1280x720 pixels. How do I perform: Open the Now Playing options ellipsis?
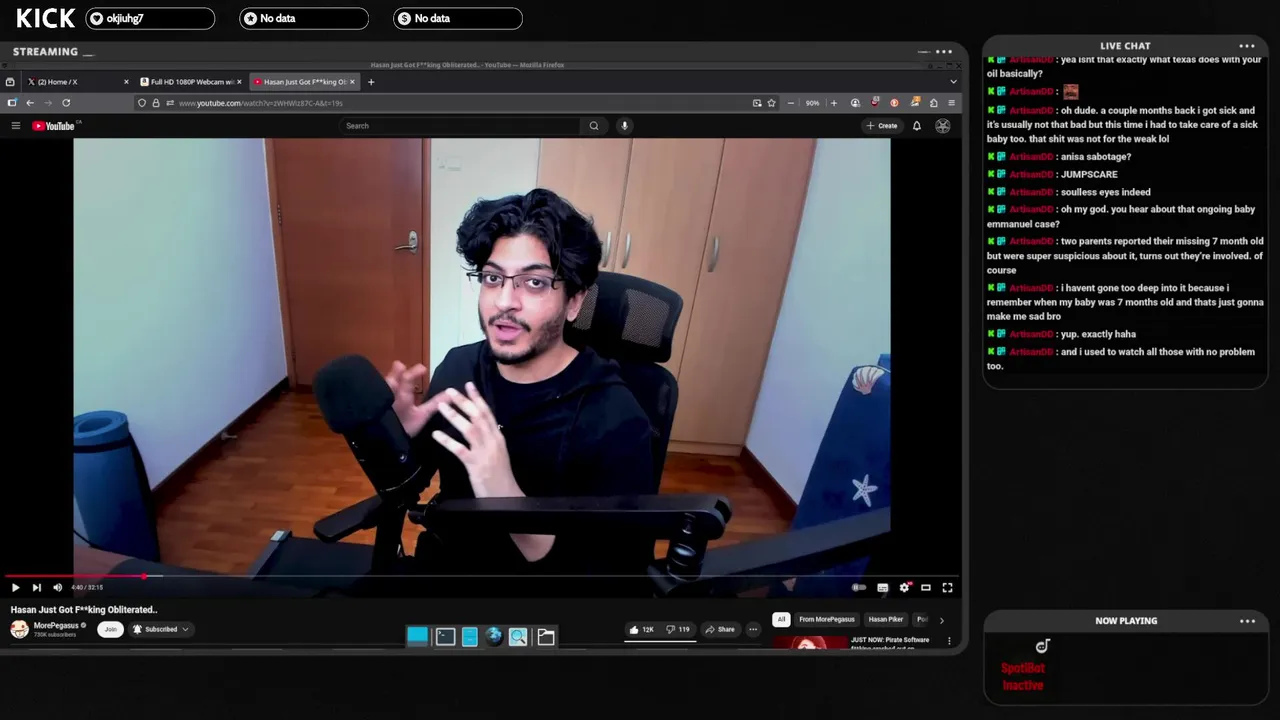[x=1247, y=621]
